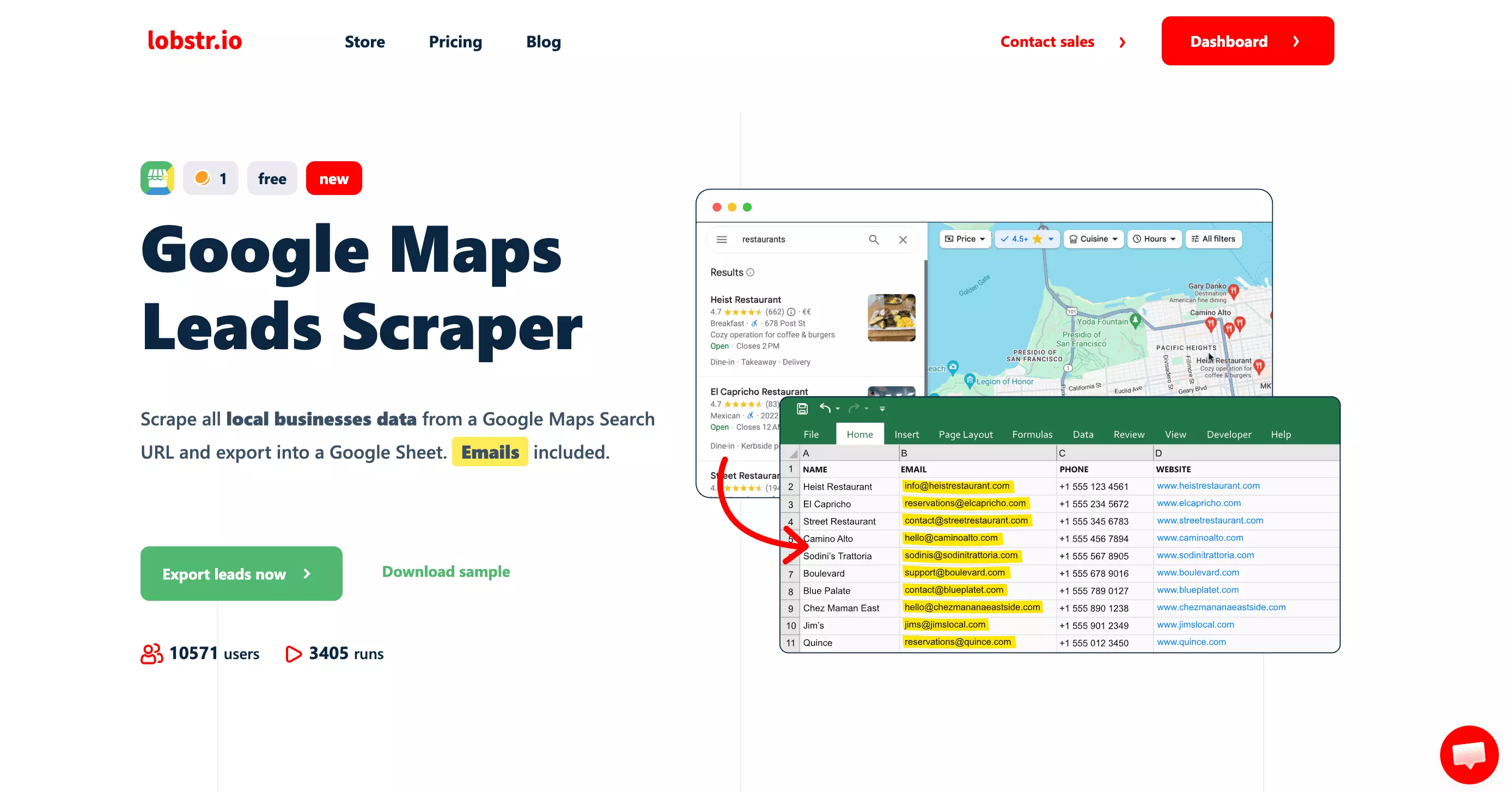Click the highlighted Emails keyword
Viewport: 1512px width, 792px height.
(490, 452)
